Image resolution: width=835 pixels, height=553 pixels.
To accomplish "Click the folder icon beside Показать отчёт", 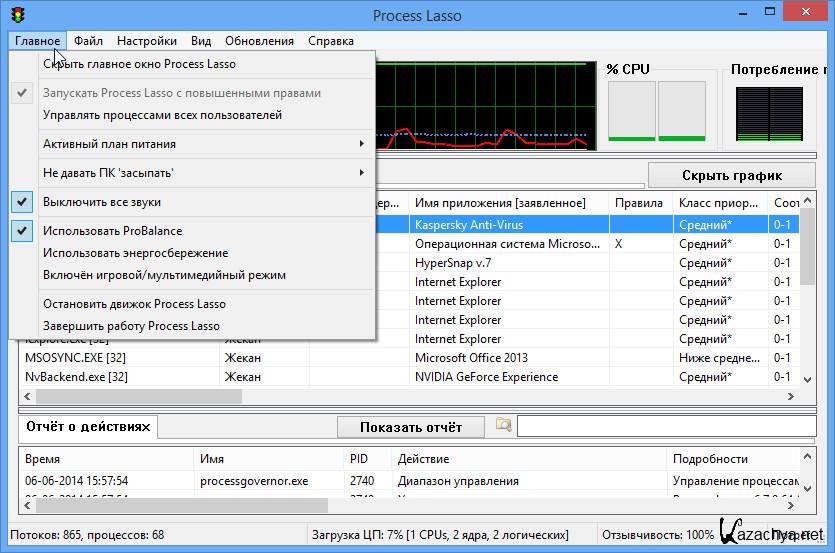I will pos(503,426).
